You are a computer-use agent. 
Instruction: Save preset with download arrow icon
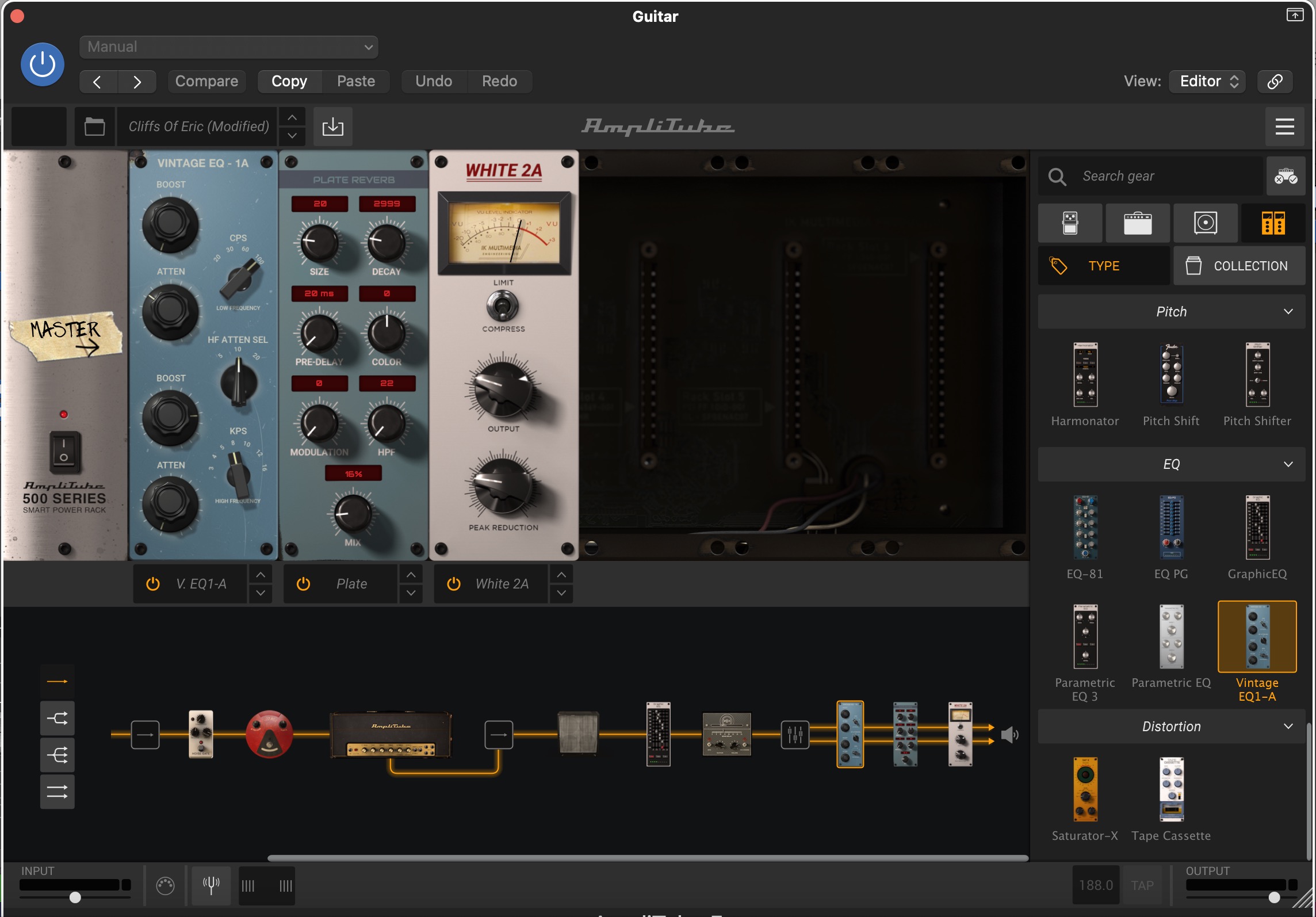[x=332, y=126]
